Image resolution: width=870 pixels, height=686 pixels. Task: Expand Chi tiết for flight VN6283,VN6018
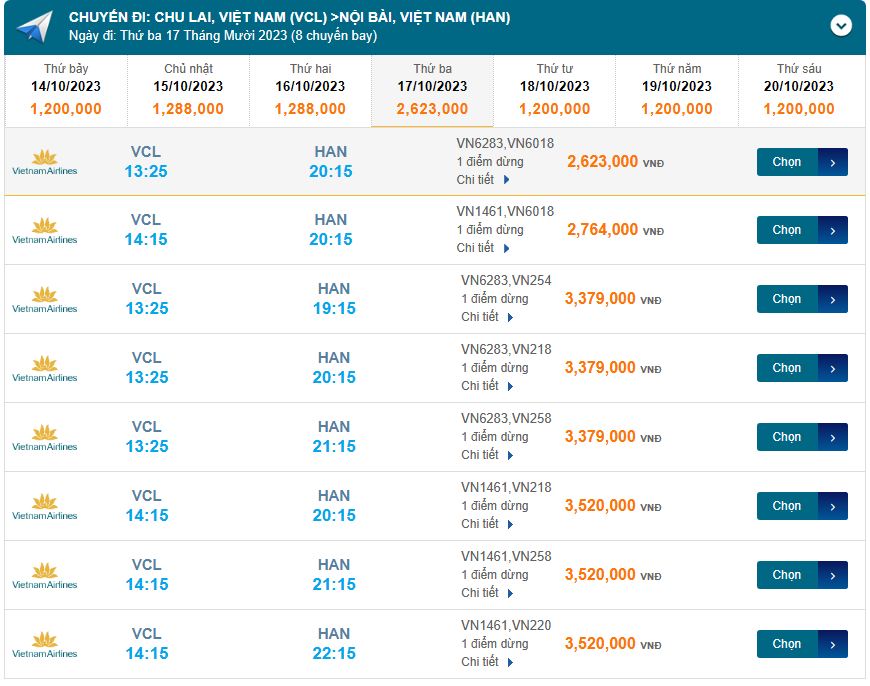tap(483, 180)
